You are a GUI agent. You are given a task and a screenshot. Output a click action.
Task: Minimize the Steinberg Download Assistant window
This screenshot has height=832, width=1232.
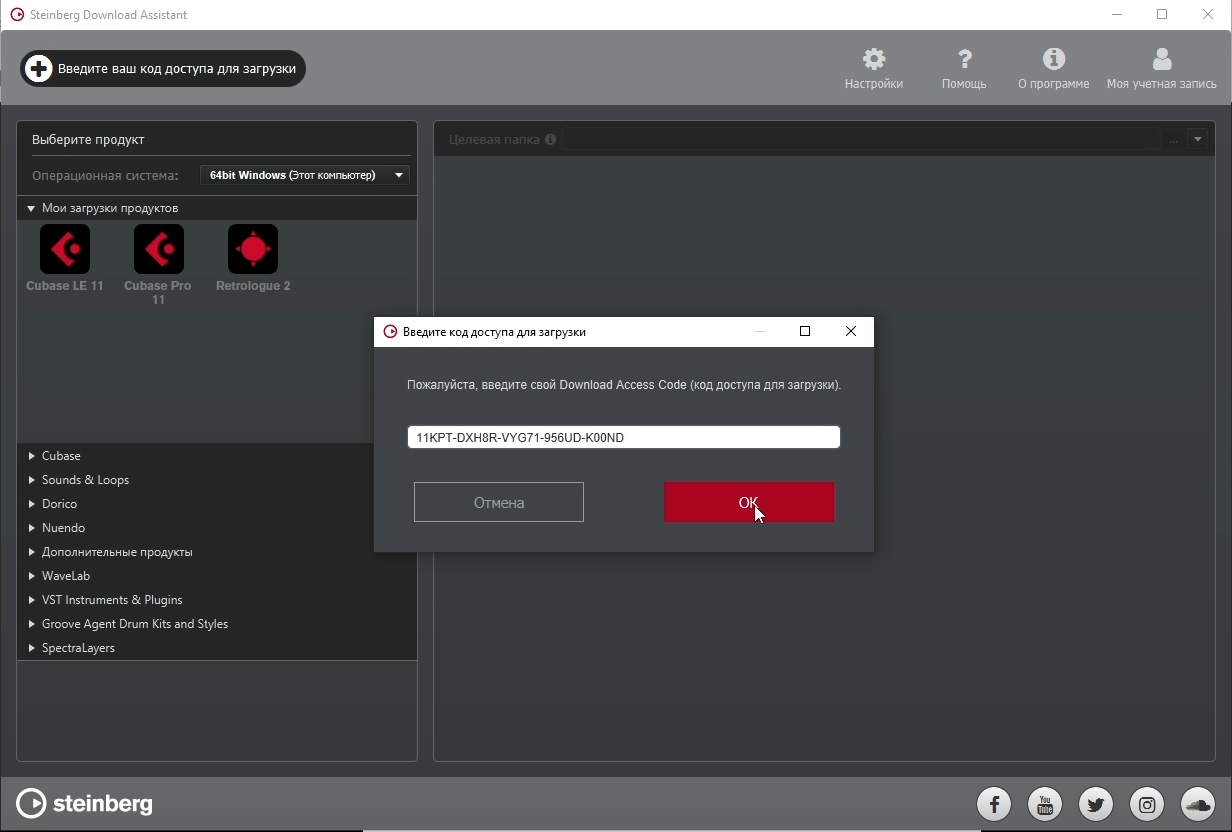tap(1116, 14)
